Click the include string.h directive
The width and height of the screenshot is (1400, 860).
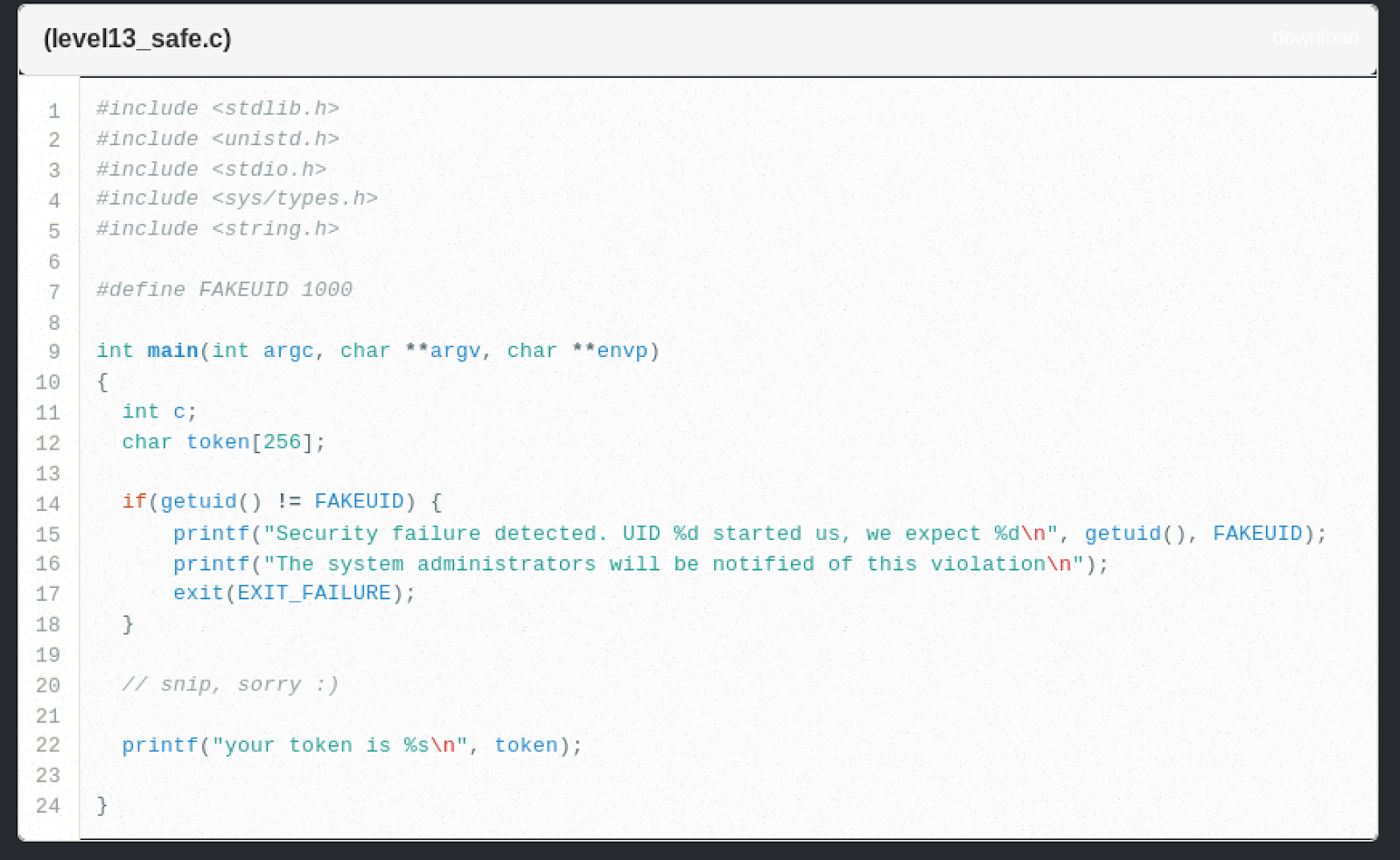217,228
